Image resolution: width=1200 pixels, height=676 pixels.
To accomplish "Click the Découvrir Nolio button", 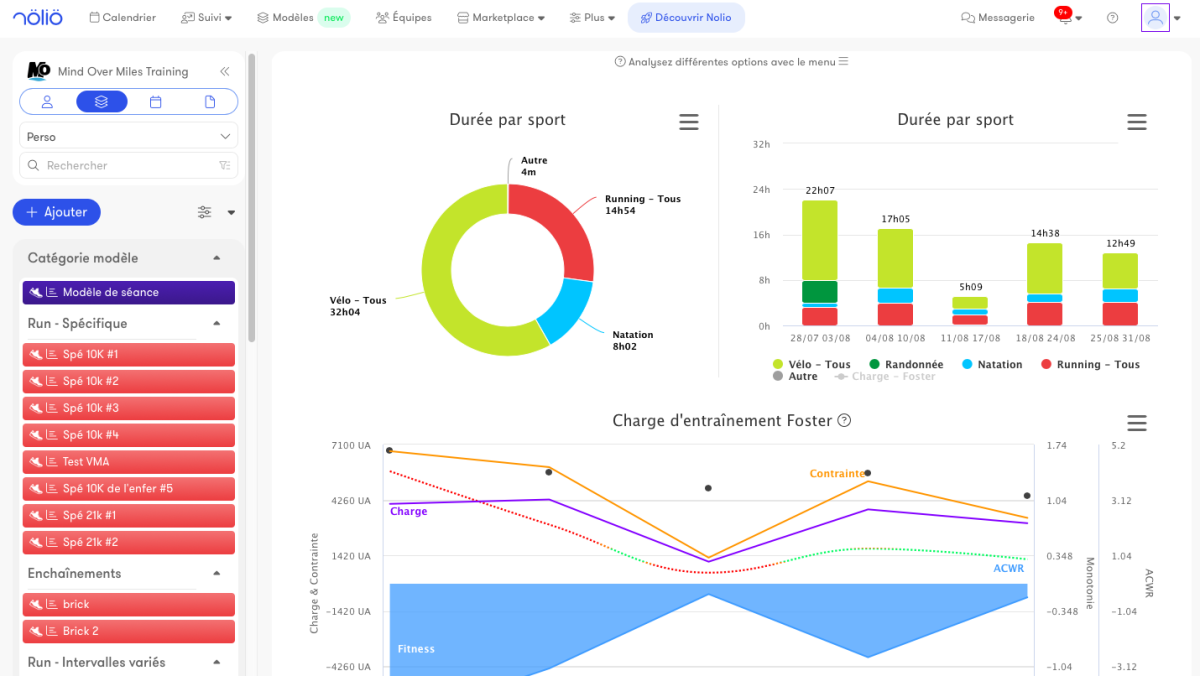I will click(686, 18).
